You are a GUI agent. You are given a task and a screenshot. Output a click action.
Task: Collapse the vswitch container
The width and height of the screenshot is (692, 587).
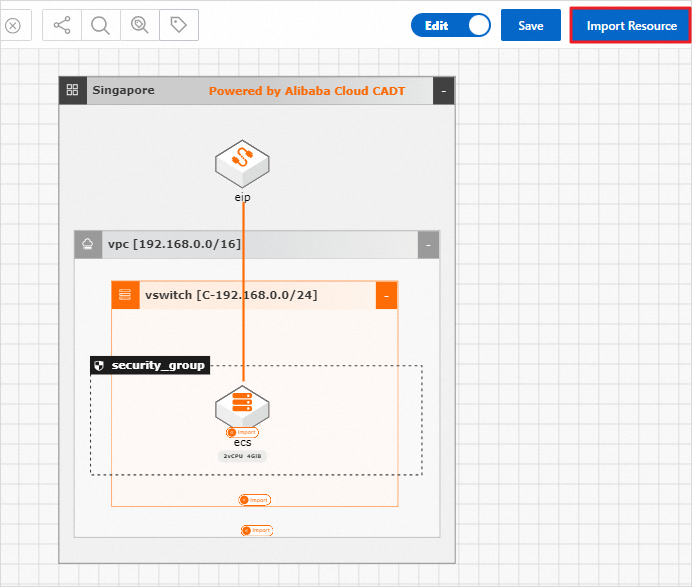(387, 295)
